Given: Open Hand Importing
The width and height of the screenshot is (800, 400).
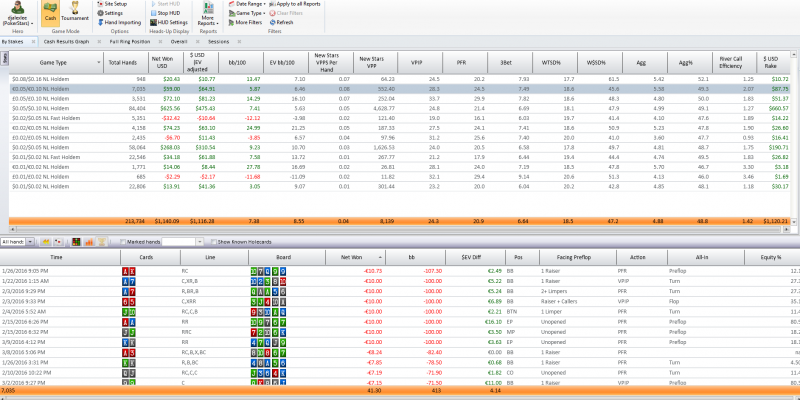Looking at the screenshot, I should tap(118, 22).
